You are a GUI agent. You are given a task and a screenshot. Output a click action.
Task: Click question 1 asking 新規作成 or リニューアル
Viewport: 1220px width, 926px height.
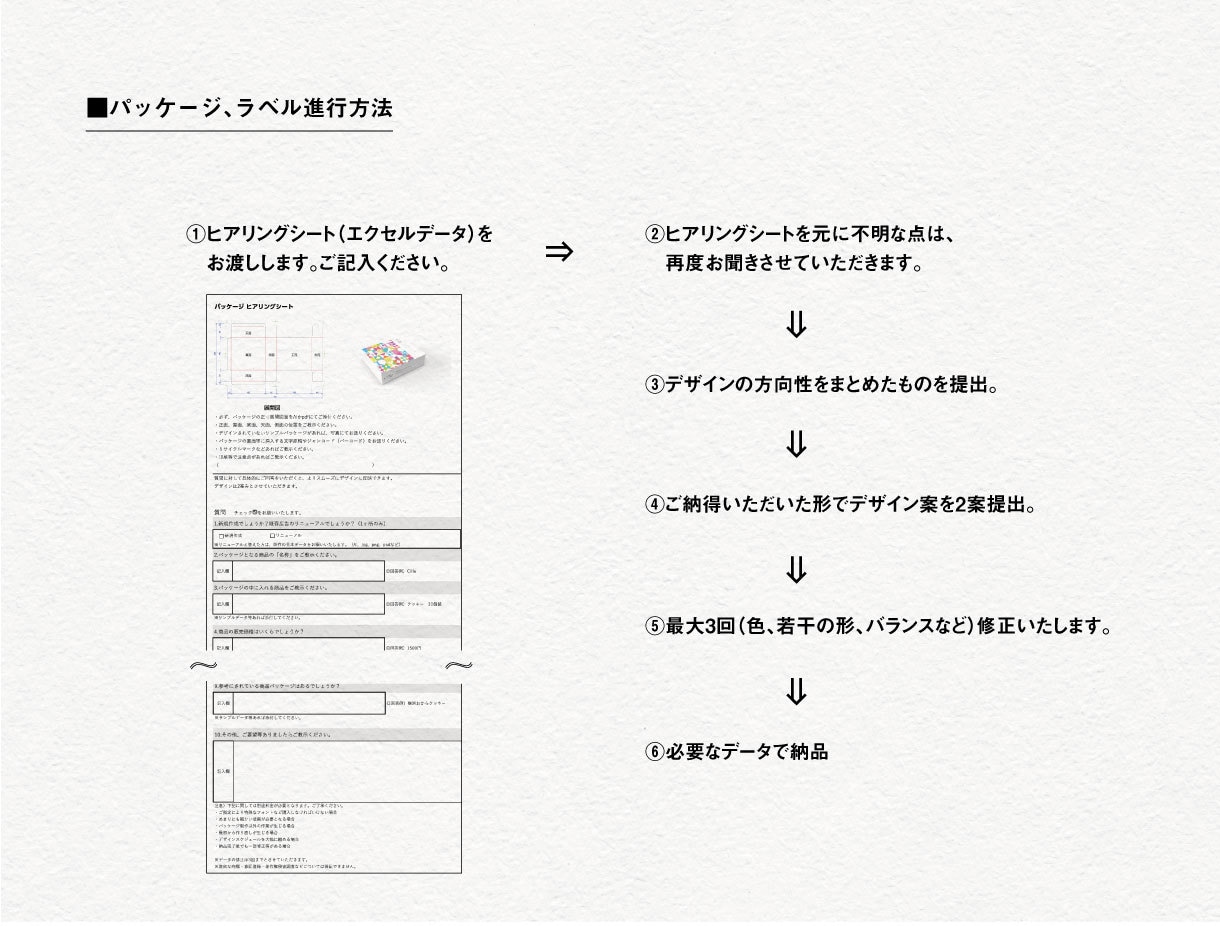coord(300,523)
